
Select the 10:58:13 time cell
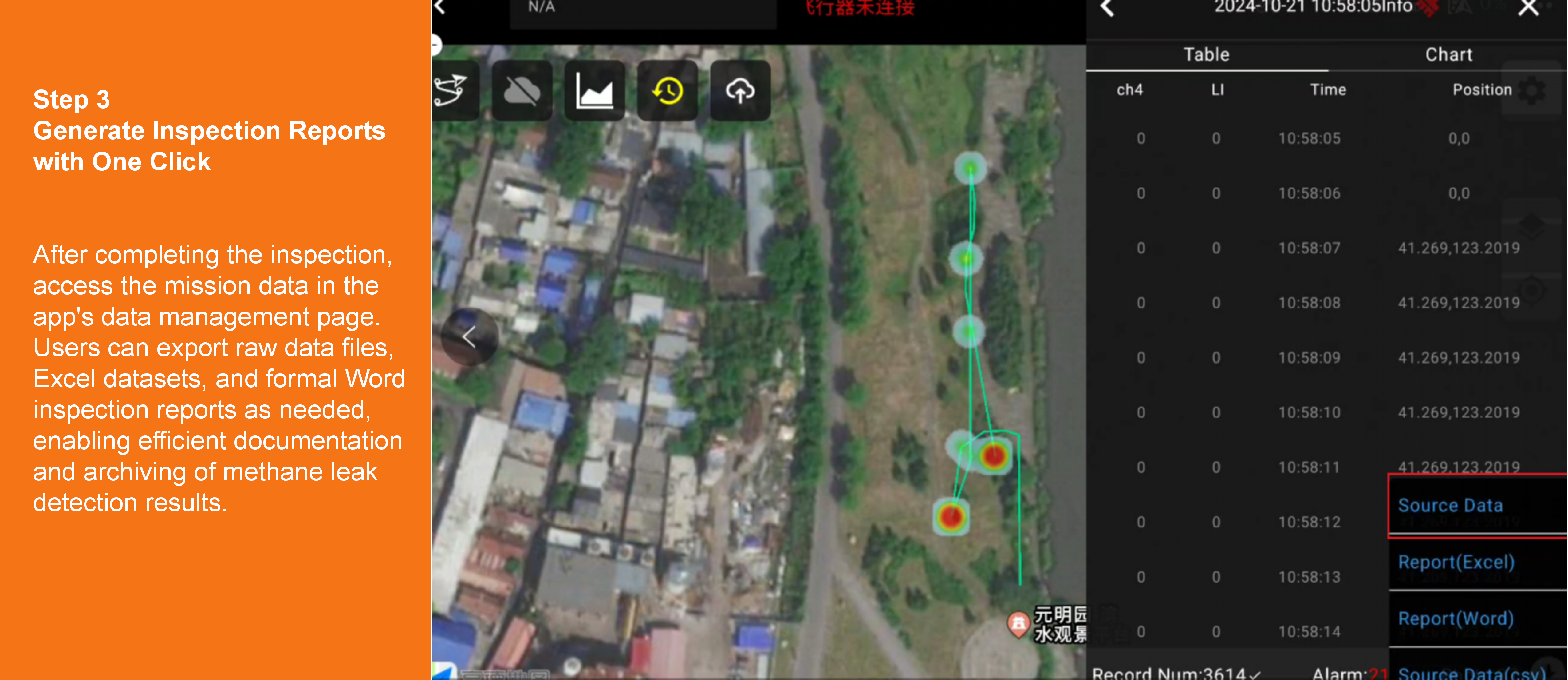tap(1309, 577)
